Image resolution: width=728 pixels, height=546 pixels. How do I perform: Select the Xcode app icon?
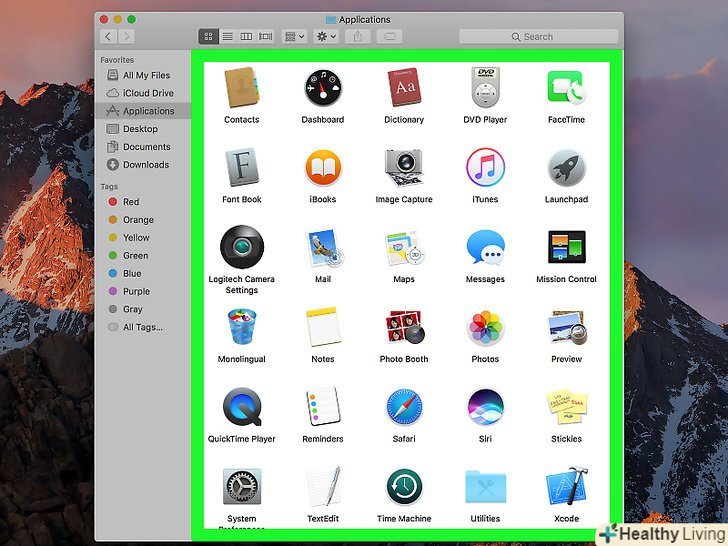(566, 487)
